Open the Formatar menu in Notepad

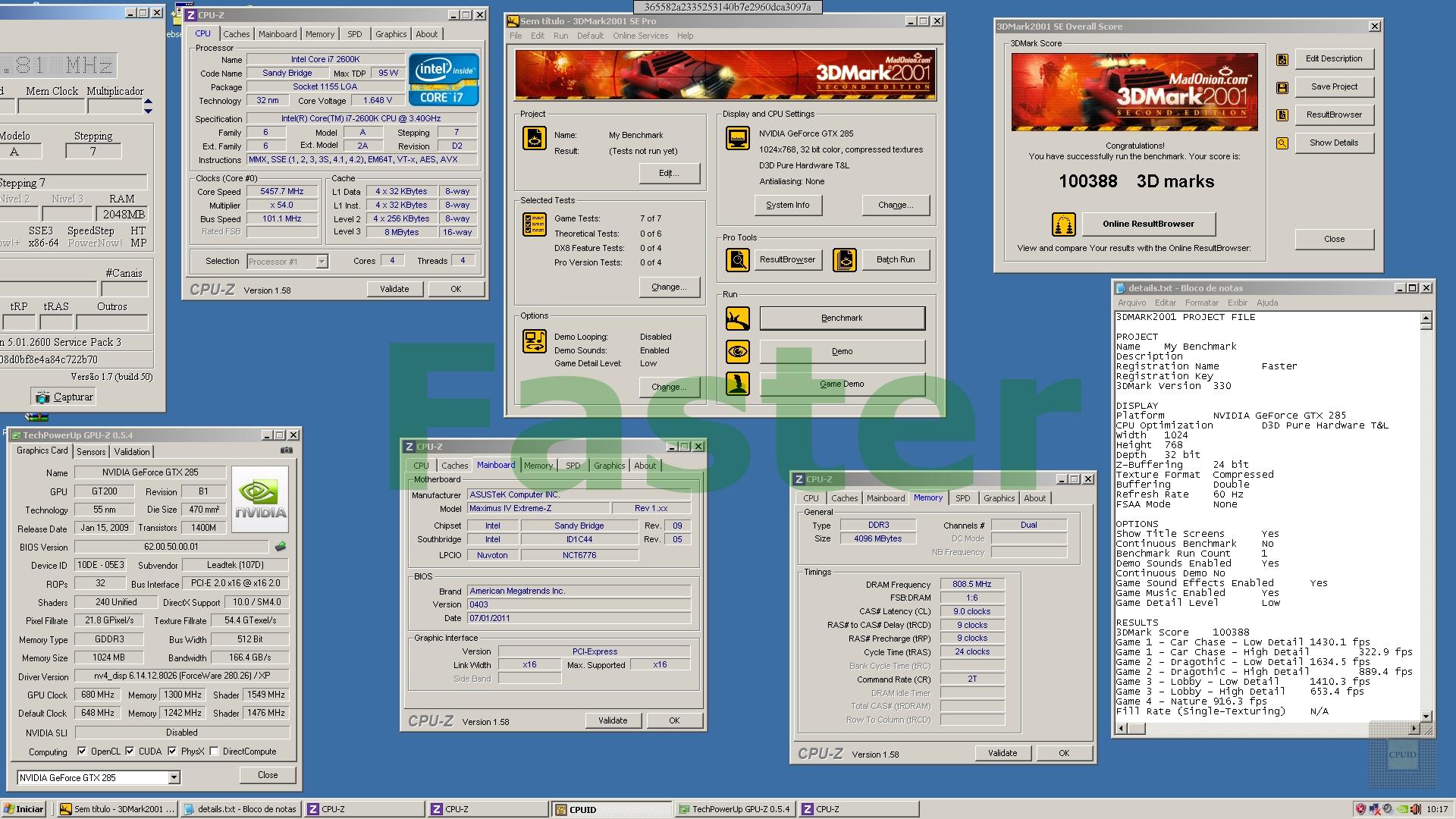[1201, 303]
